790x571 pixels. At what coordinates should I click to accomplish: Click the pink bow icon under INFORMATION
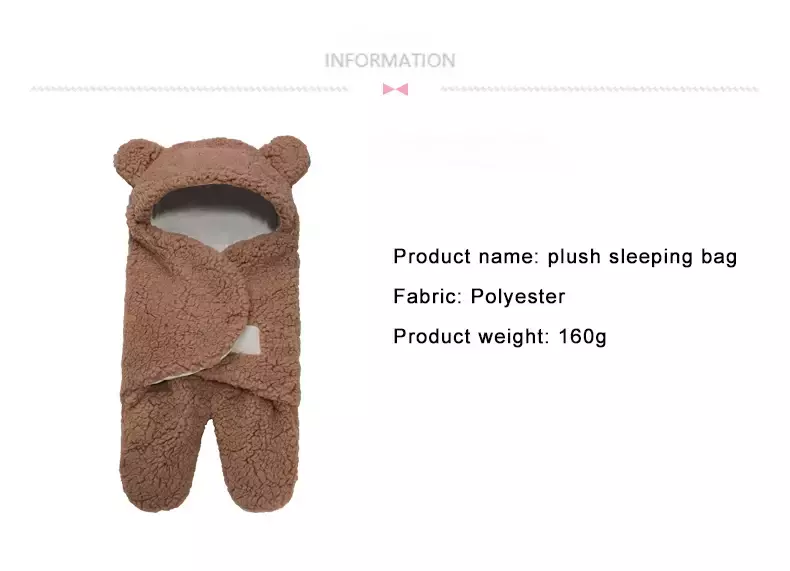click(x=395, y=89)
